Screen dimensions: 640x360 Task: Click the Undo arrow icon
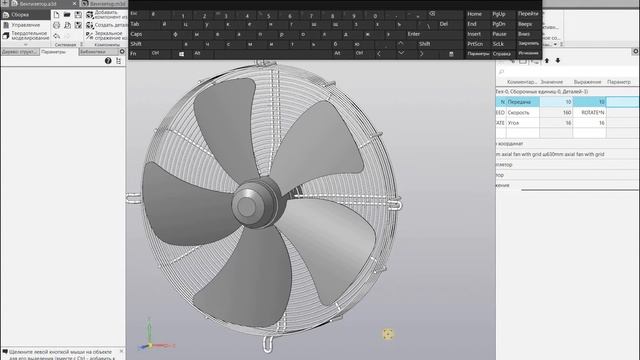click(x=56, y=36)
